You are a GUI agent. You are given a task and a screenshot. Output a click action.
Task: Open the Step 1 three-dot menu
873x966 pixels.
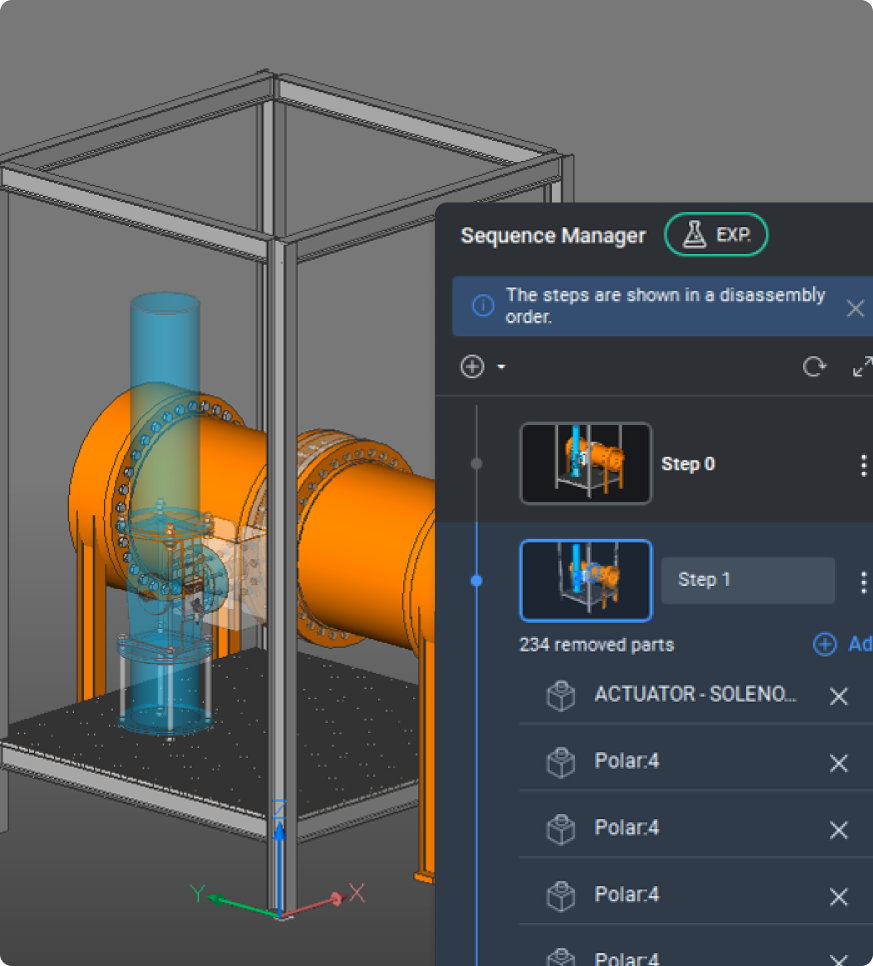863,582
